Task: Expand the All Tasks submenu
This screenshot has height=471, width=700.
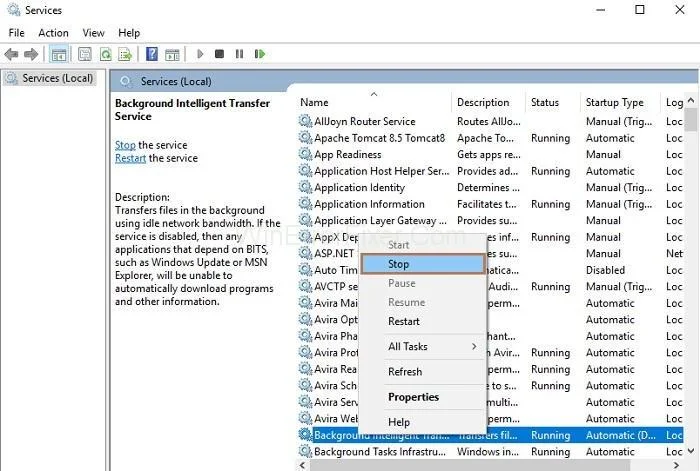Action: [x=432, y=347]
